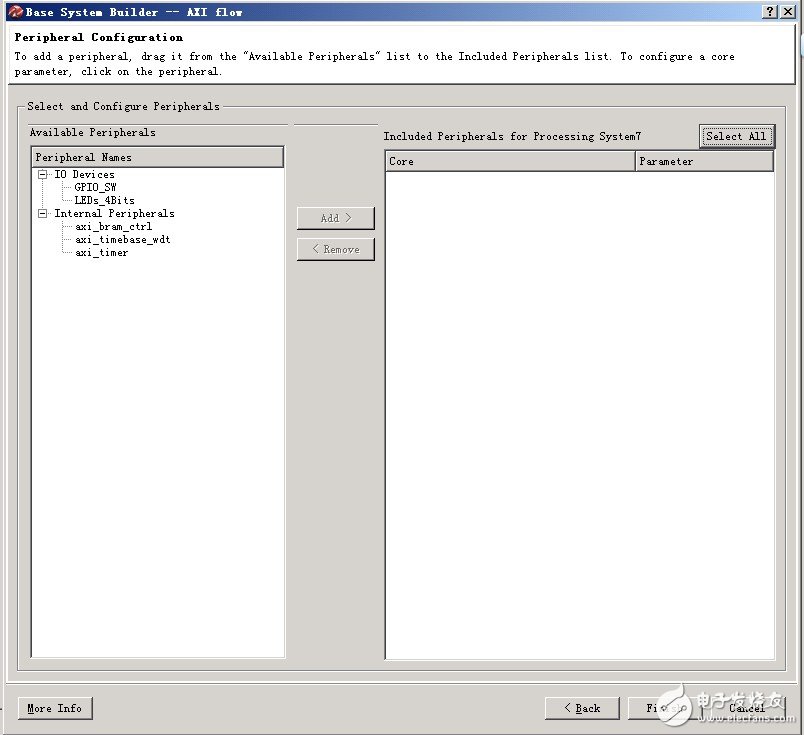Click the Core column header

[510, 161]
